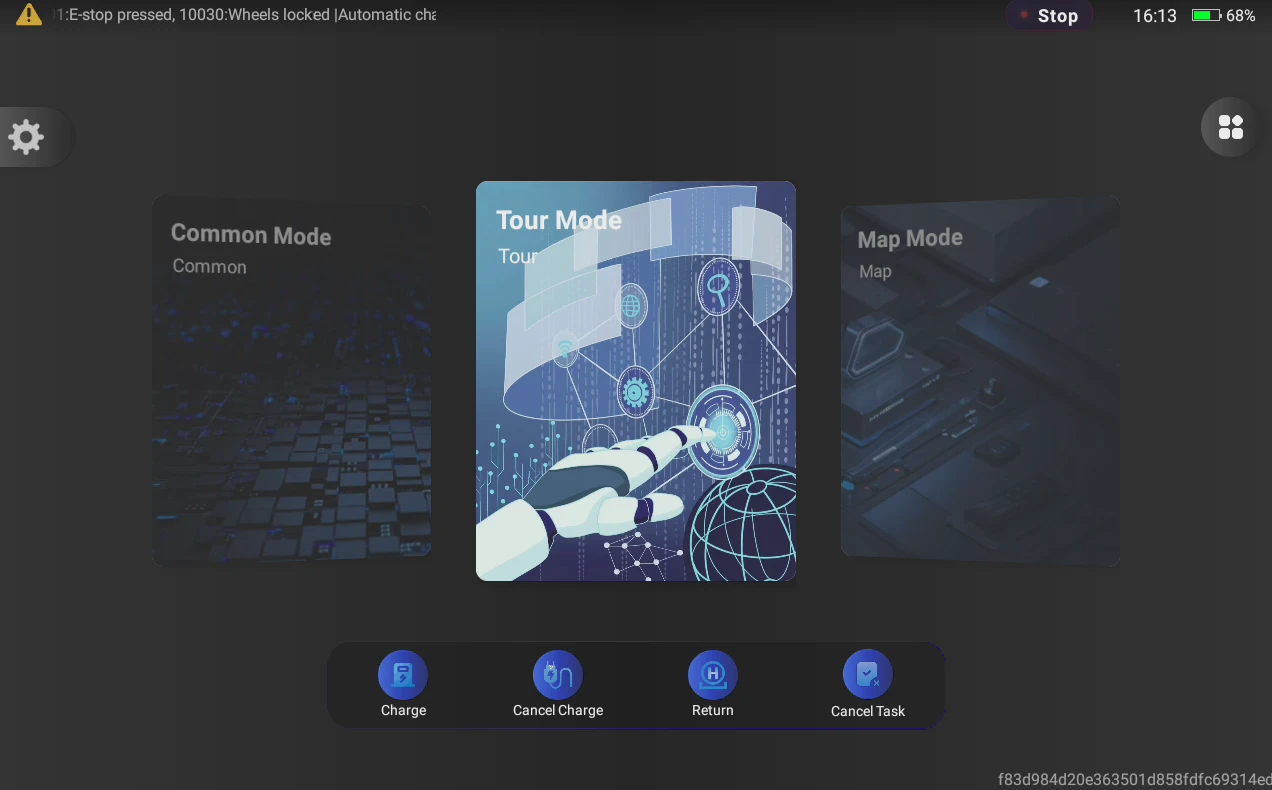Tap the Cancel Task icon
The image size is (1272, 790).
(x=868, y=675)
